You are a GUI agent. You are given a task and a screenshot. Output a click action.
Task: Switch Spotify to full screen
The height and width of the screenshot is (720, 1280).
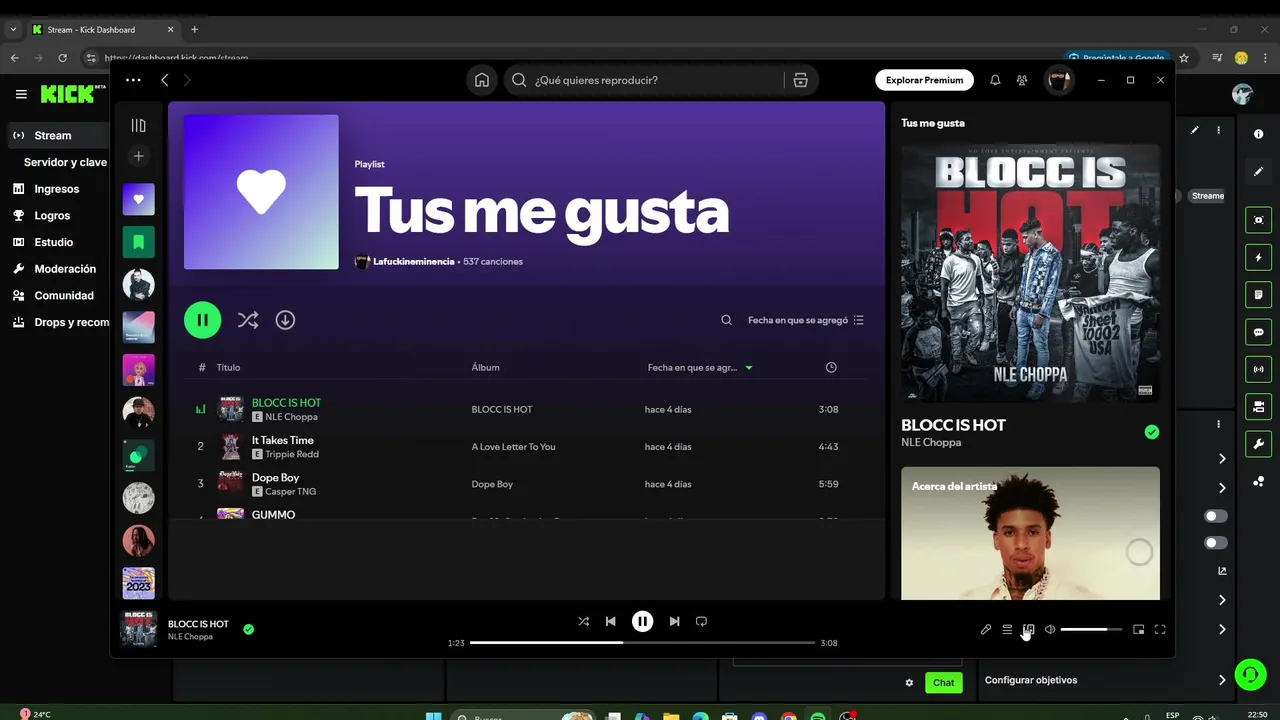click(1160, 629)
